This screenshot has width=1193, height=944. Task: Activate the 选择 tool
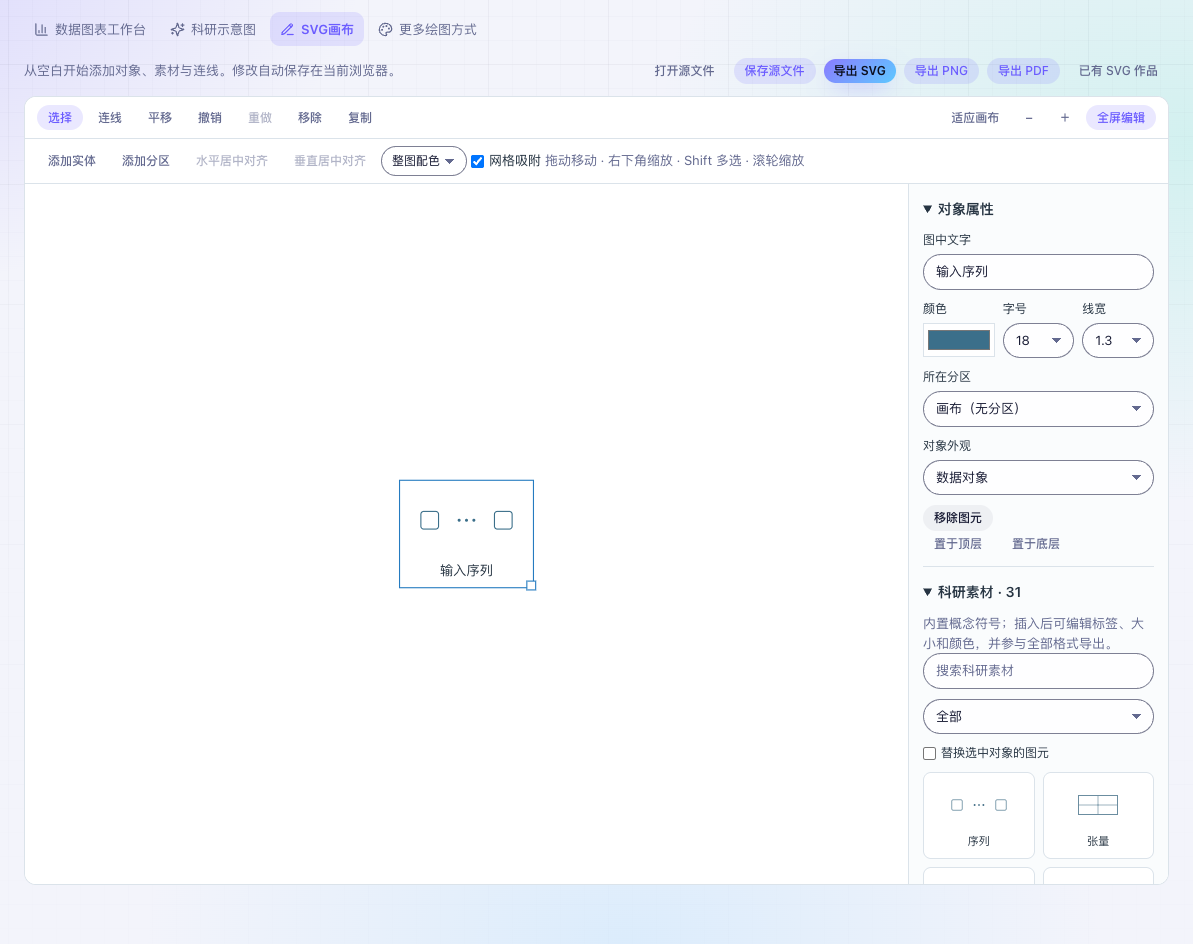pyautogui.click(x=60, y=118)
